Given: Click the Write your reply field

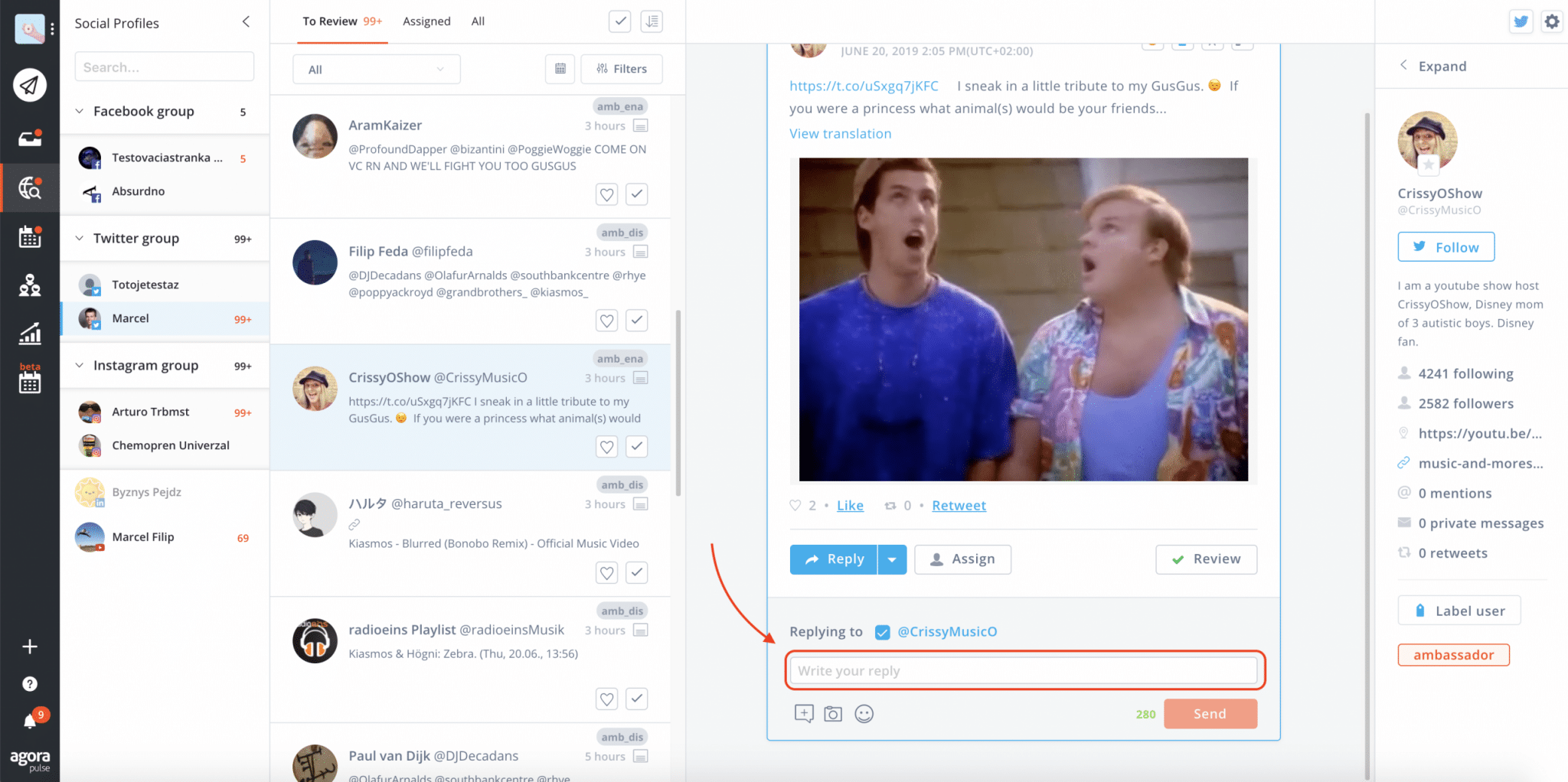Looking at the screenshot, I should pyautogui.click(x=1023, y=671).
